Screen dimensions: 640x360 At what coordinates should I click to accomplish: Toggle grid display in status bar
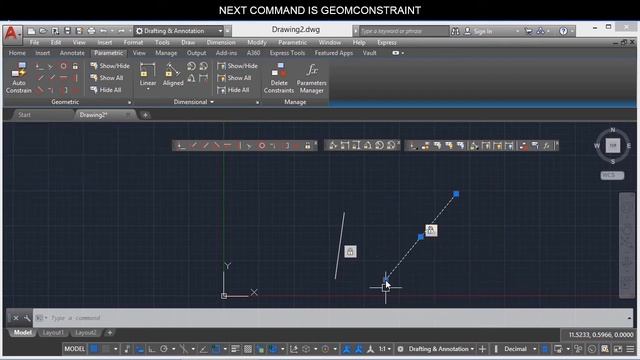click(94, 349)
